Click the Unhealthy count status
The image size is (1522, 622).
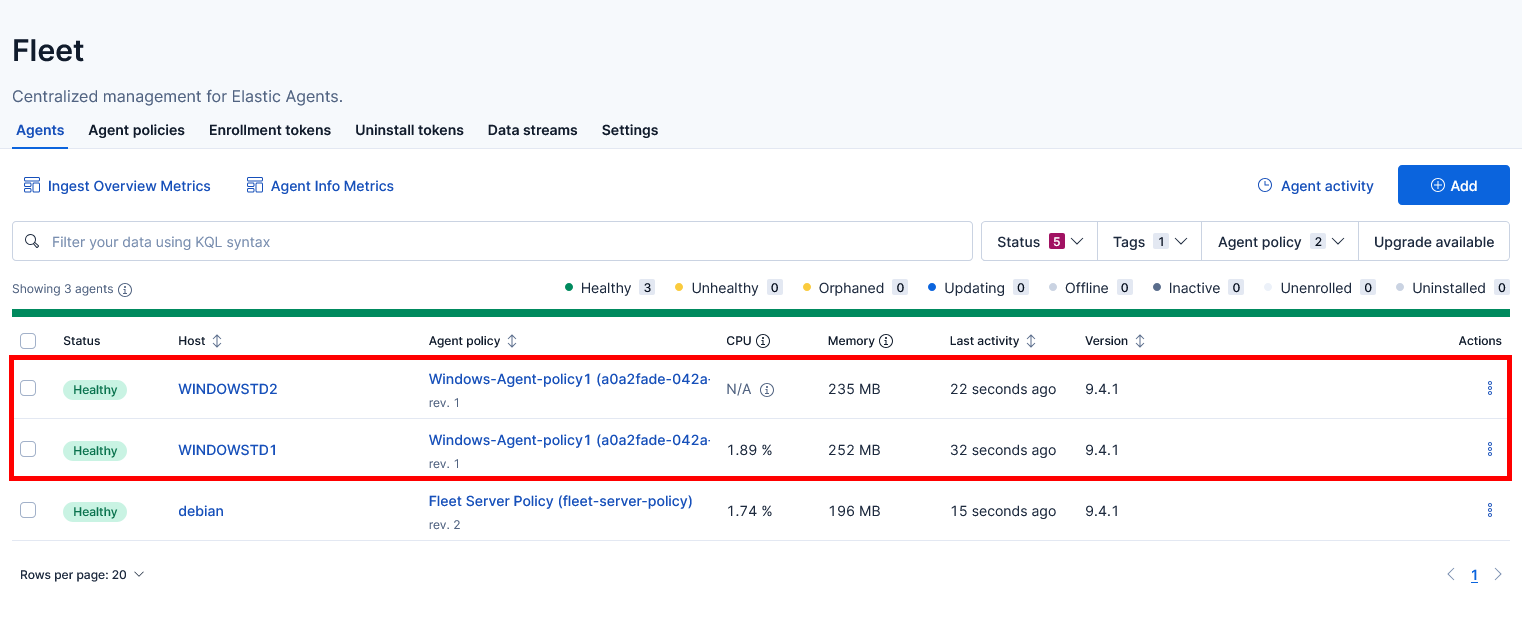point(729,288)
